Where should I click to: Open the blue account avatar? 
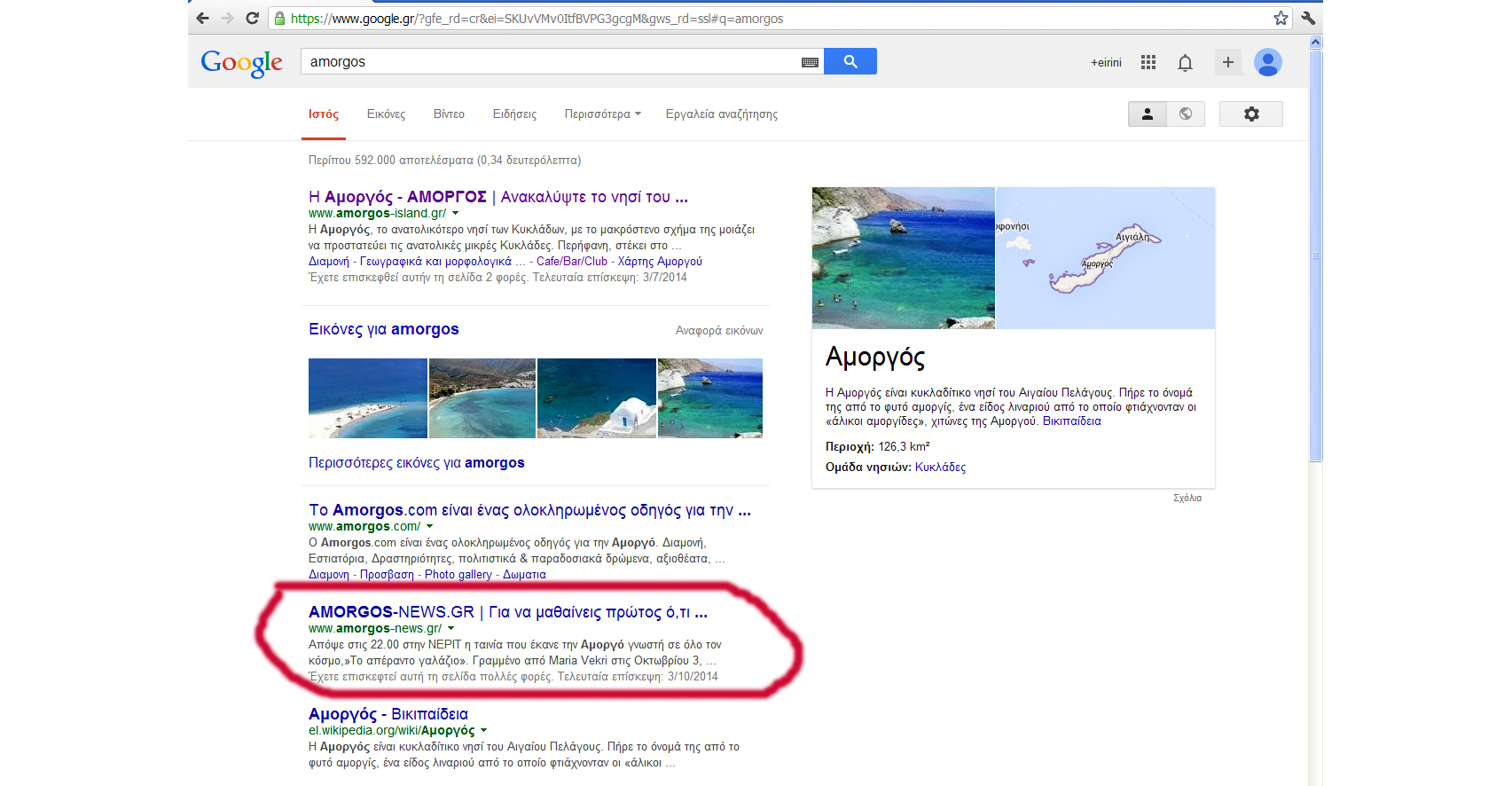1268,62
